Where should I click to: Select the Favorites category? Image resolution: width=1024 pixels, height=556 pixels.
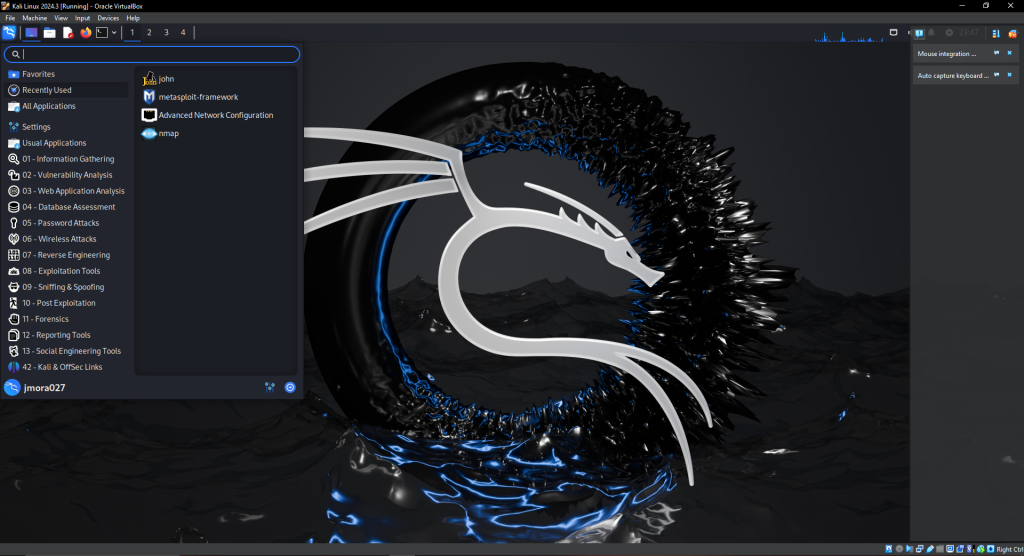(x=67, y=74)
